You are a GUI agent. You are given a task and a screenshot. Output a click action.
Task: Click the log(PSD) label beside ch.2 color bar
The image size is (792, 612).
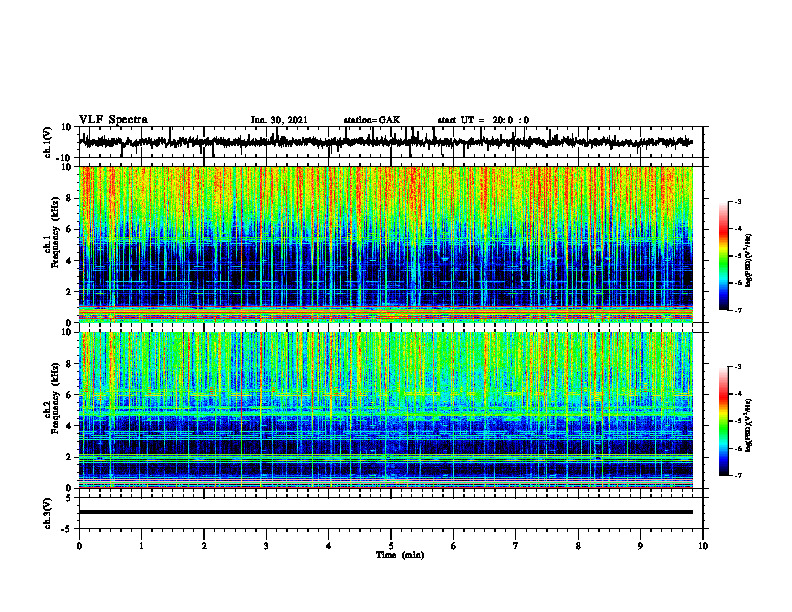point(748,425)
